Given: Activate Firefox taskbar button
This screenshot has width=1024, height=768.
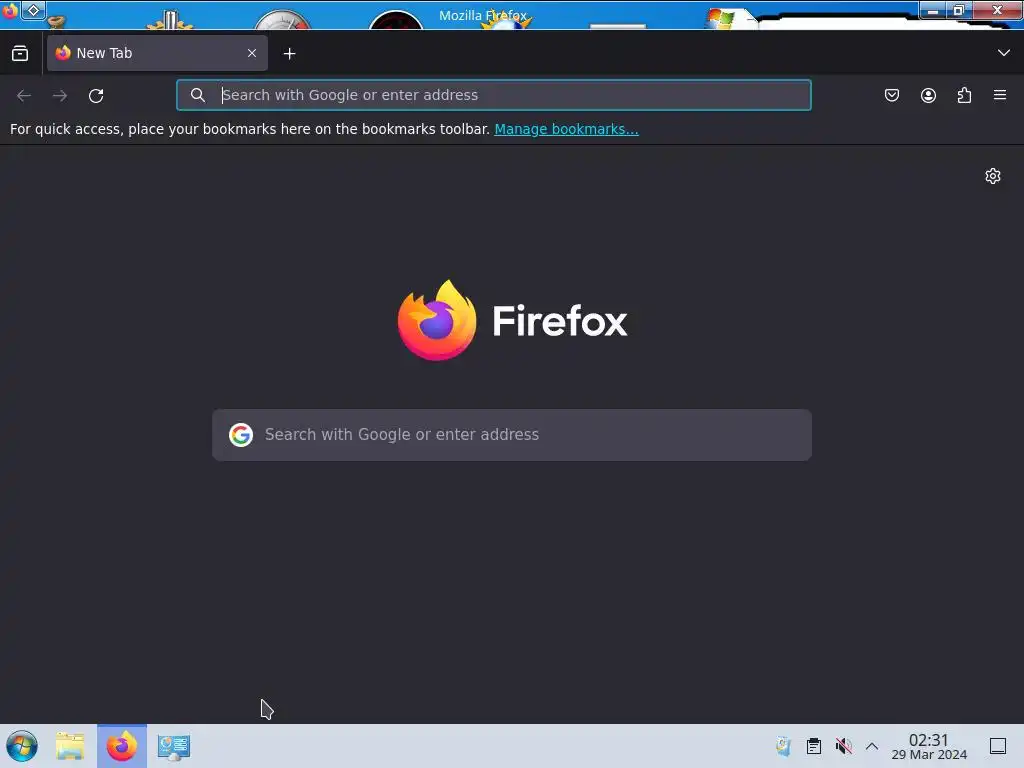Looking at the screenshot, I should (x=122, y=746).
